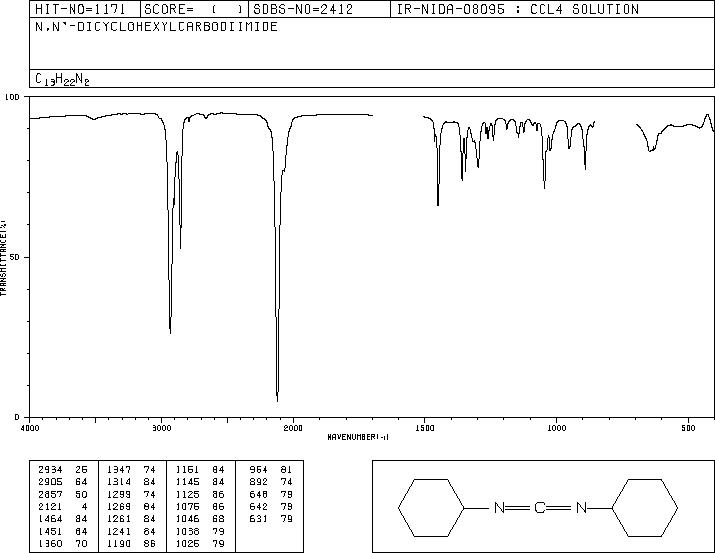Image resolution: width=715 pixels, height=553 pixels.
Task: Click the C-H stretch peak near 2934 on the spectrum
Action: (x=170, y=332)
